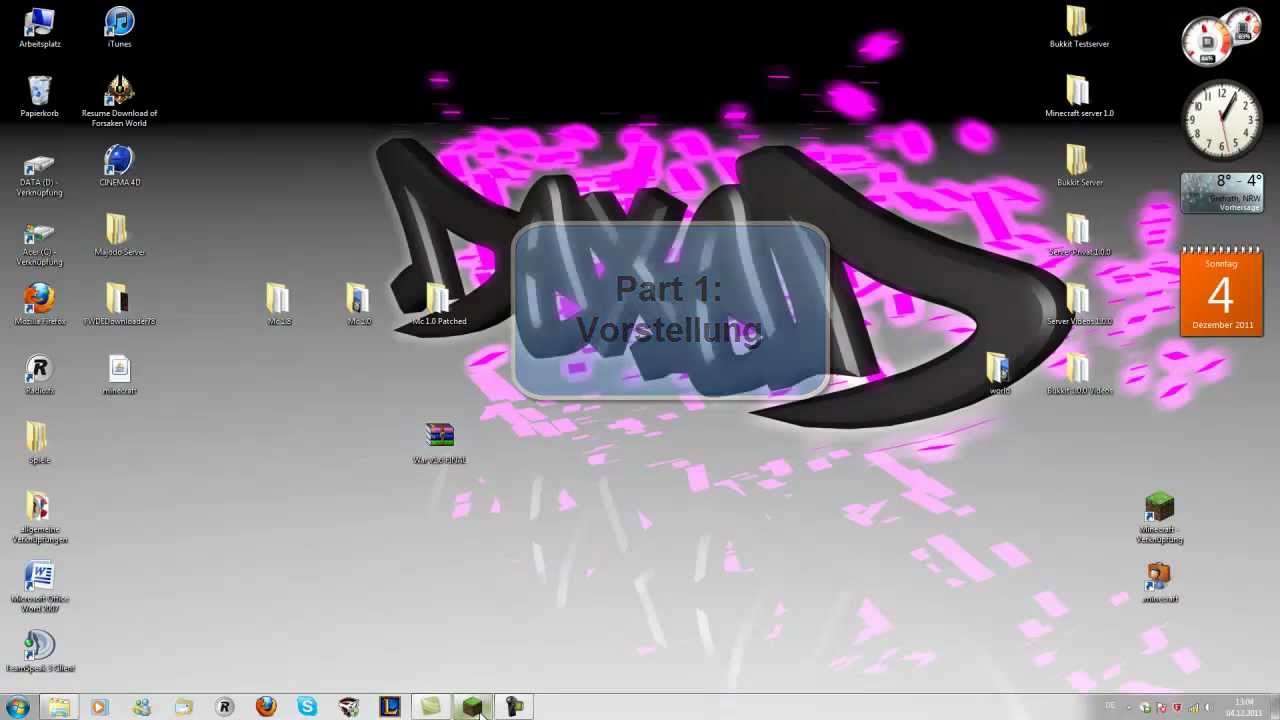The width and height of the screenshot is (1280, 720).
Task: Open the folder icon left of taskbar R icon
Action: point(183,707)
